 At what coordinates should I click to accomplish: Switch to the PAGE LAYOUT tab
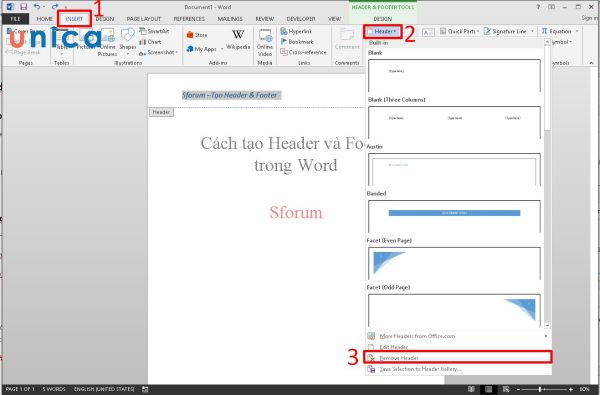click(143, 19)
